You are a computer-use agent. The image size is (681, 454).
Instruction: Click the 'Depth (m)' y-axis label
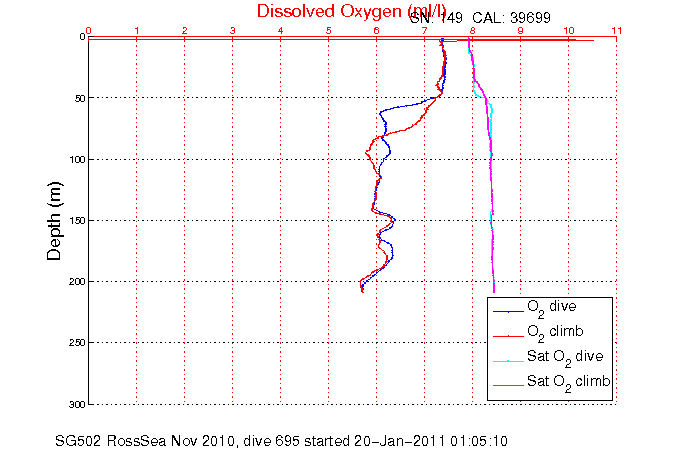(x=55, y=221)
